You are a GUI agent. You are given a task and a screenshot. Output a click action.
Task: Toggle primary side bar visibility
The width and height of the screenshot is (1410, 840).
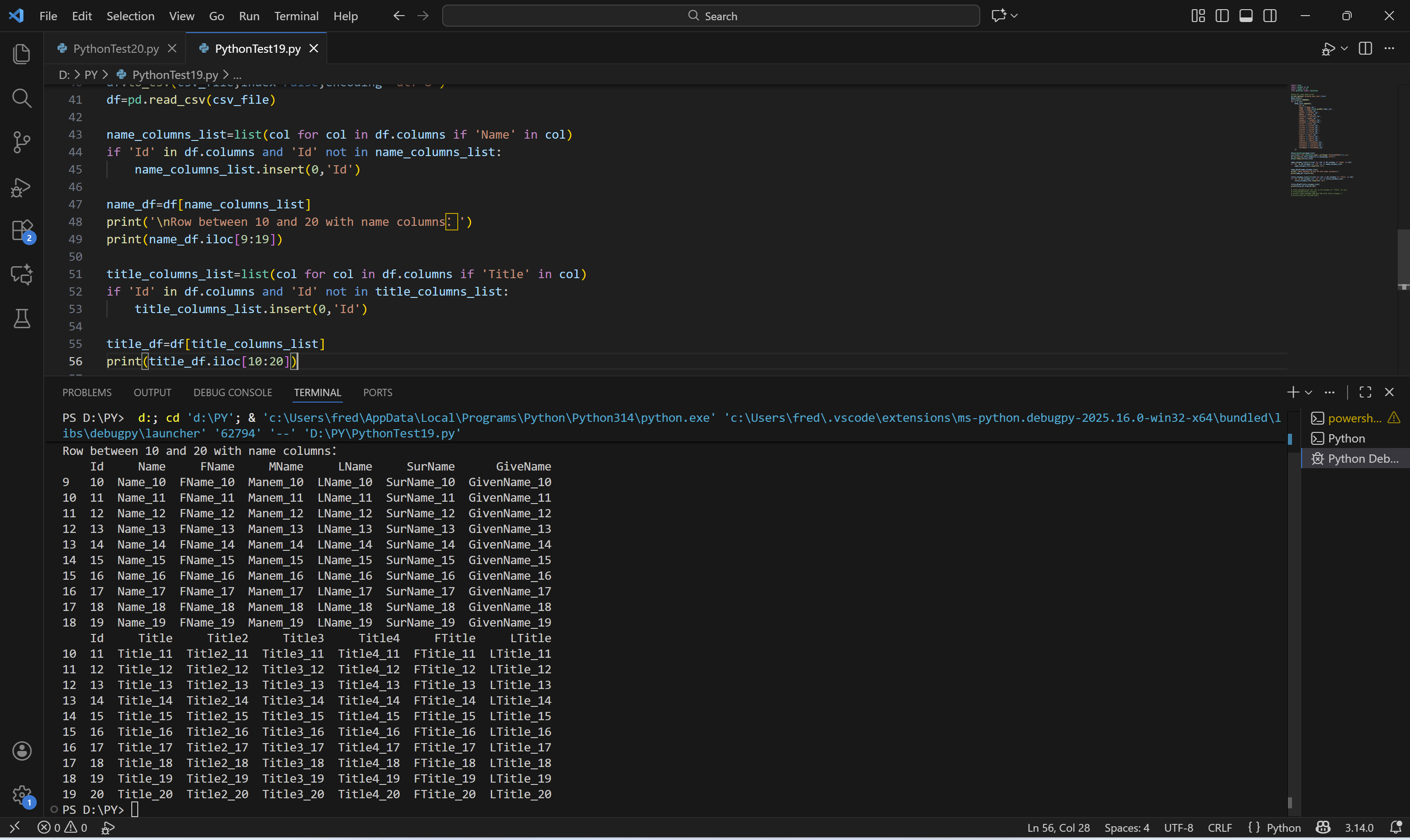(x=1222, y=16)
